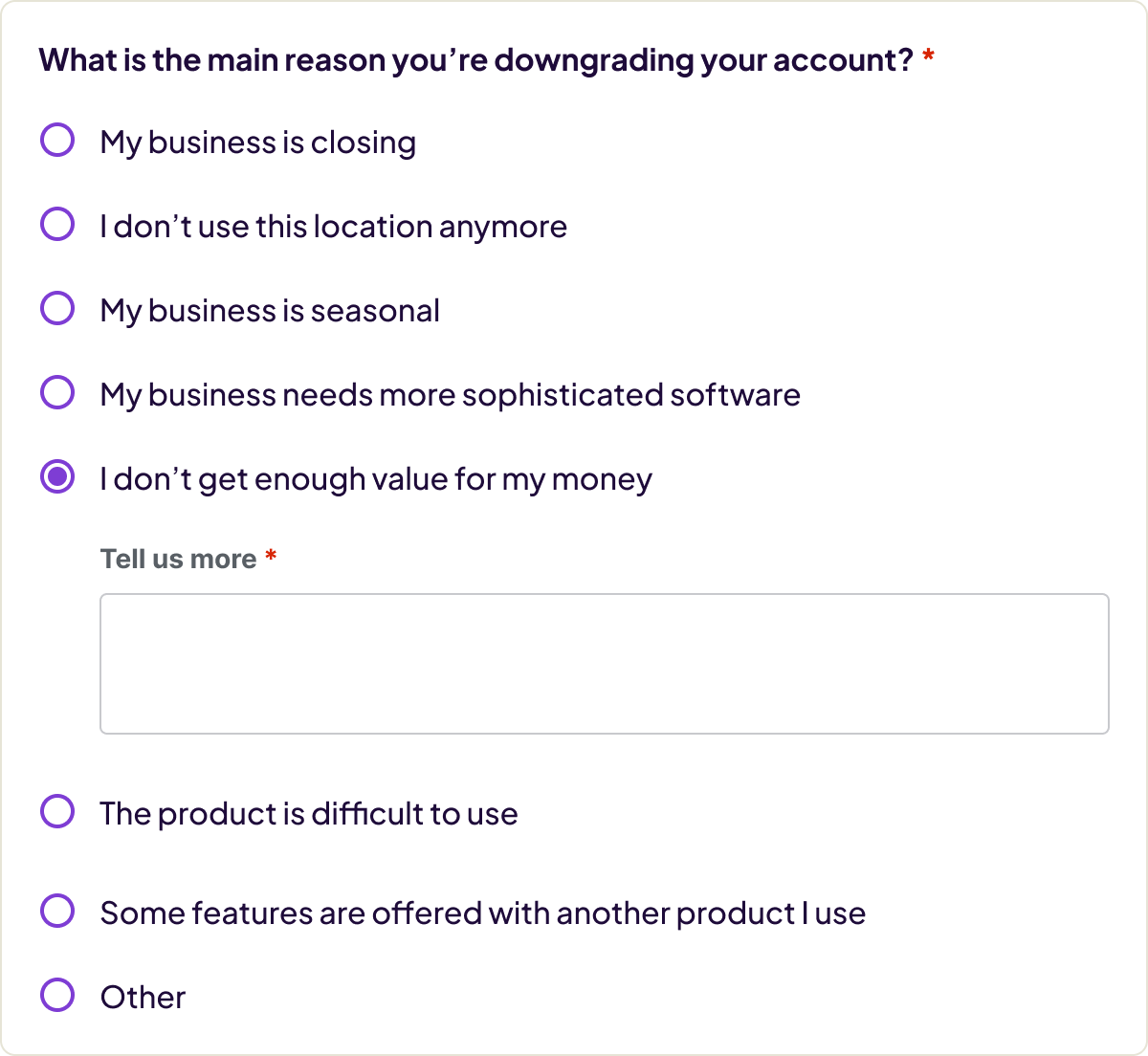
Task: Click "I don't get enough value for my money" text
Action: pos(376,479)
